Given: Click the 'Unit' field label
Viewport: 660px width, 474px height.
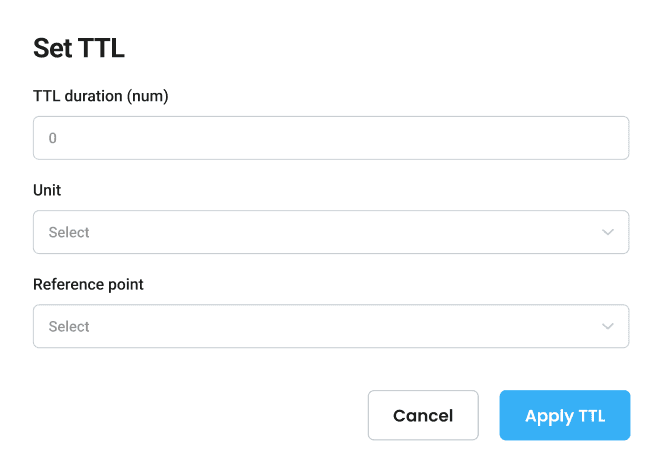Looking at the screenshot, I should coord(47,190).
